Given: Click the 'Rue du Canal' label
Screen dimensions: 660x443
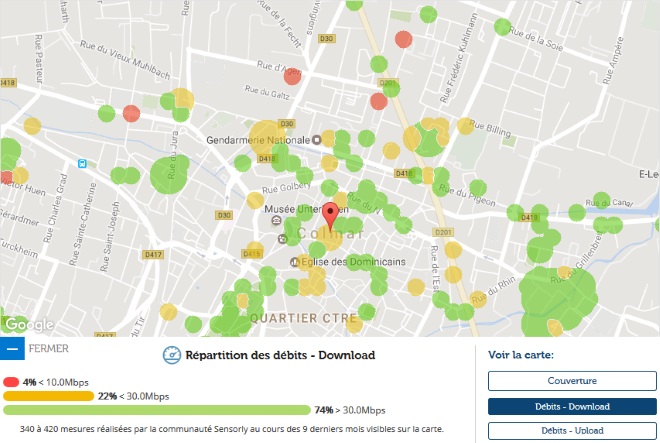Looking at the screenshot, I should click(609, 203).
